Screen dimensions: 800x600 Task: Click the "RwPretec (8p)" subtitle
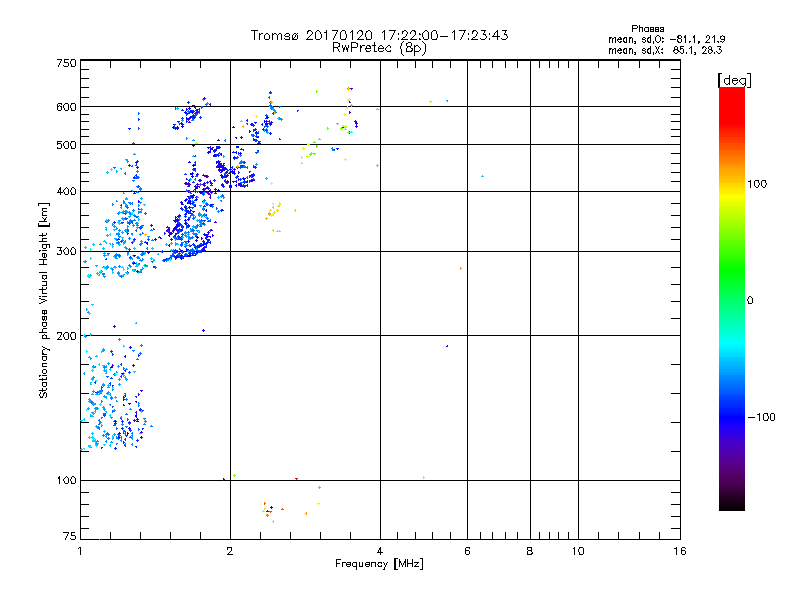coord(379,48)
